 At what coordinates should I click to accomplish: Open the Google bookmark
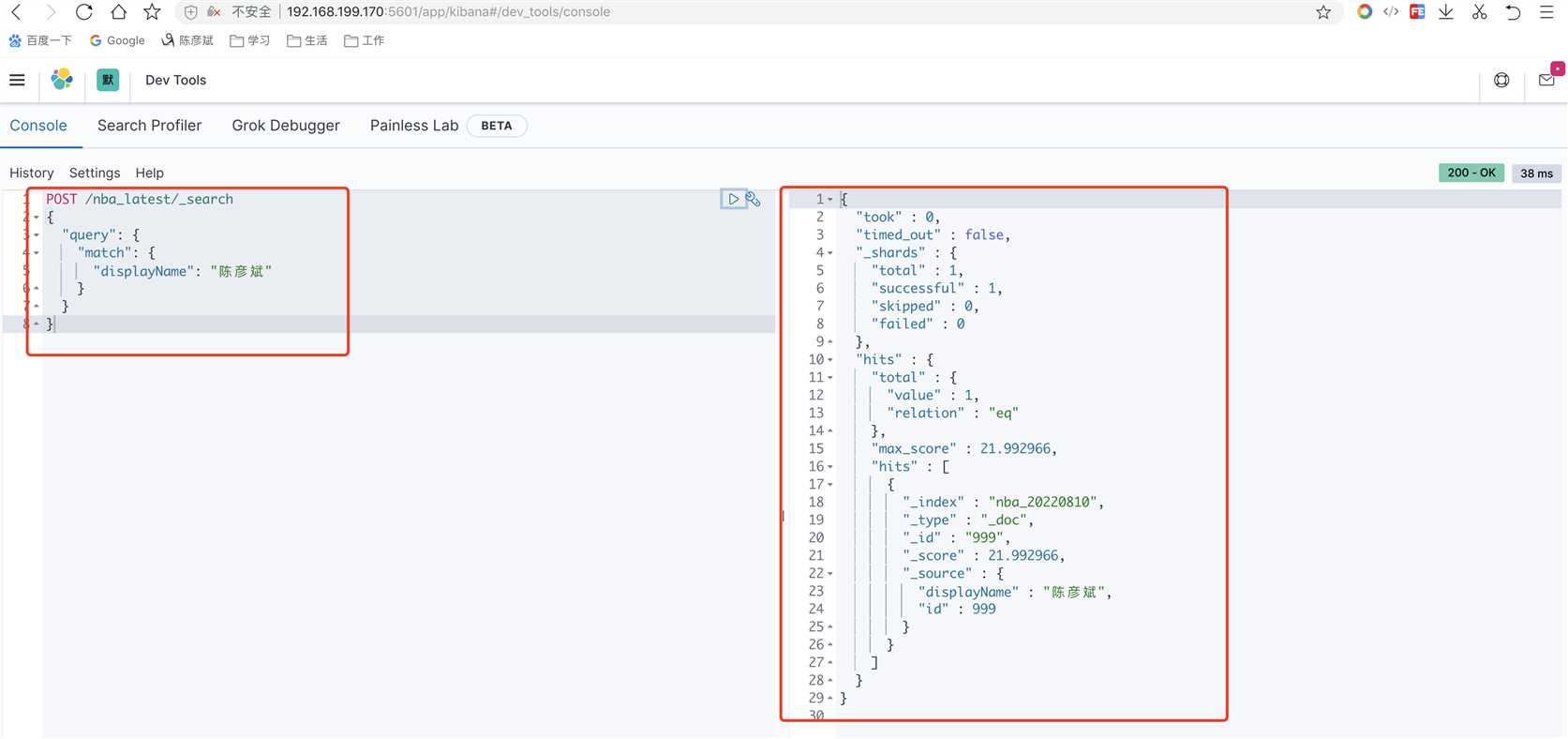tap(117, 40)
